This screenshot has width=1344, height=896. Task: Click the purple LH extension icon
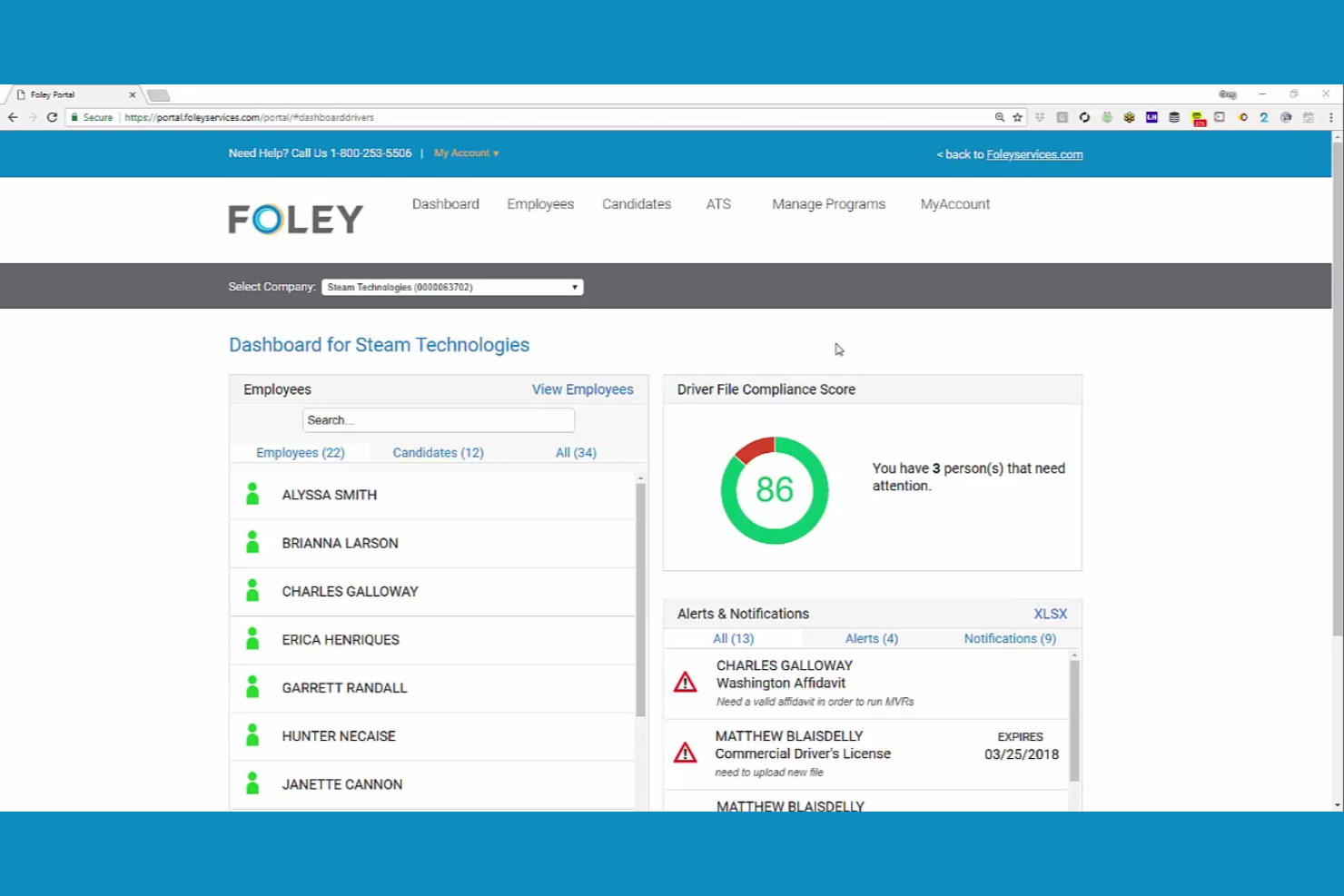(1151, 117)
